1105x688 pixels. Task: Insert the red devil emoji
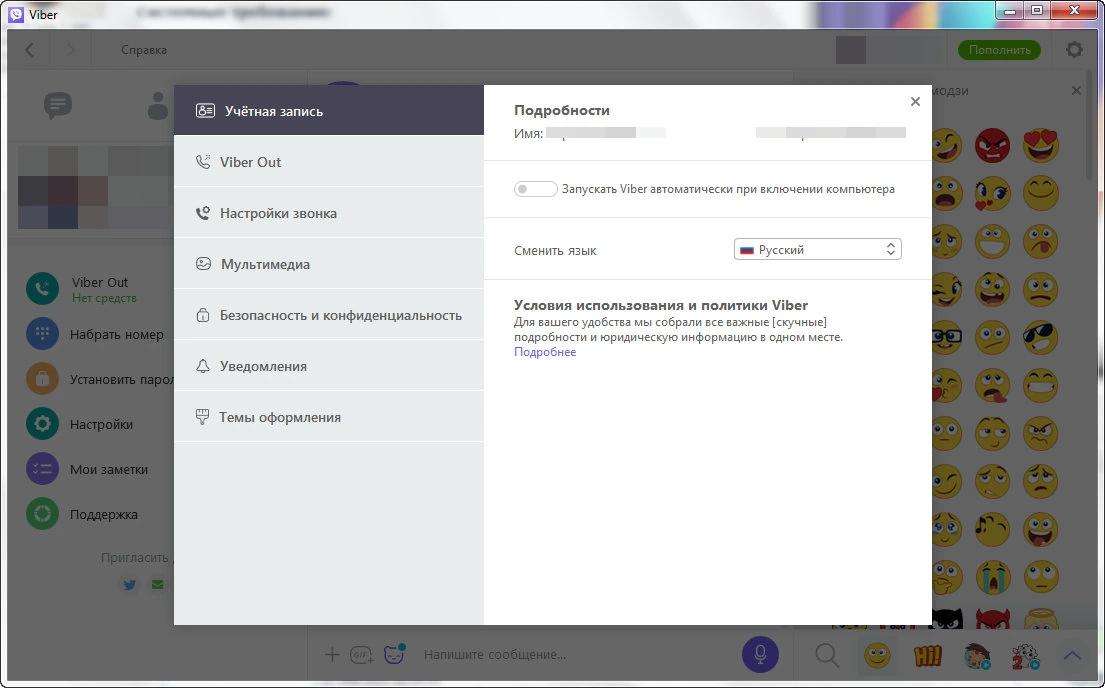(x=992, y=619)
